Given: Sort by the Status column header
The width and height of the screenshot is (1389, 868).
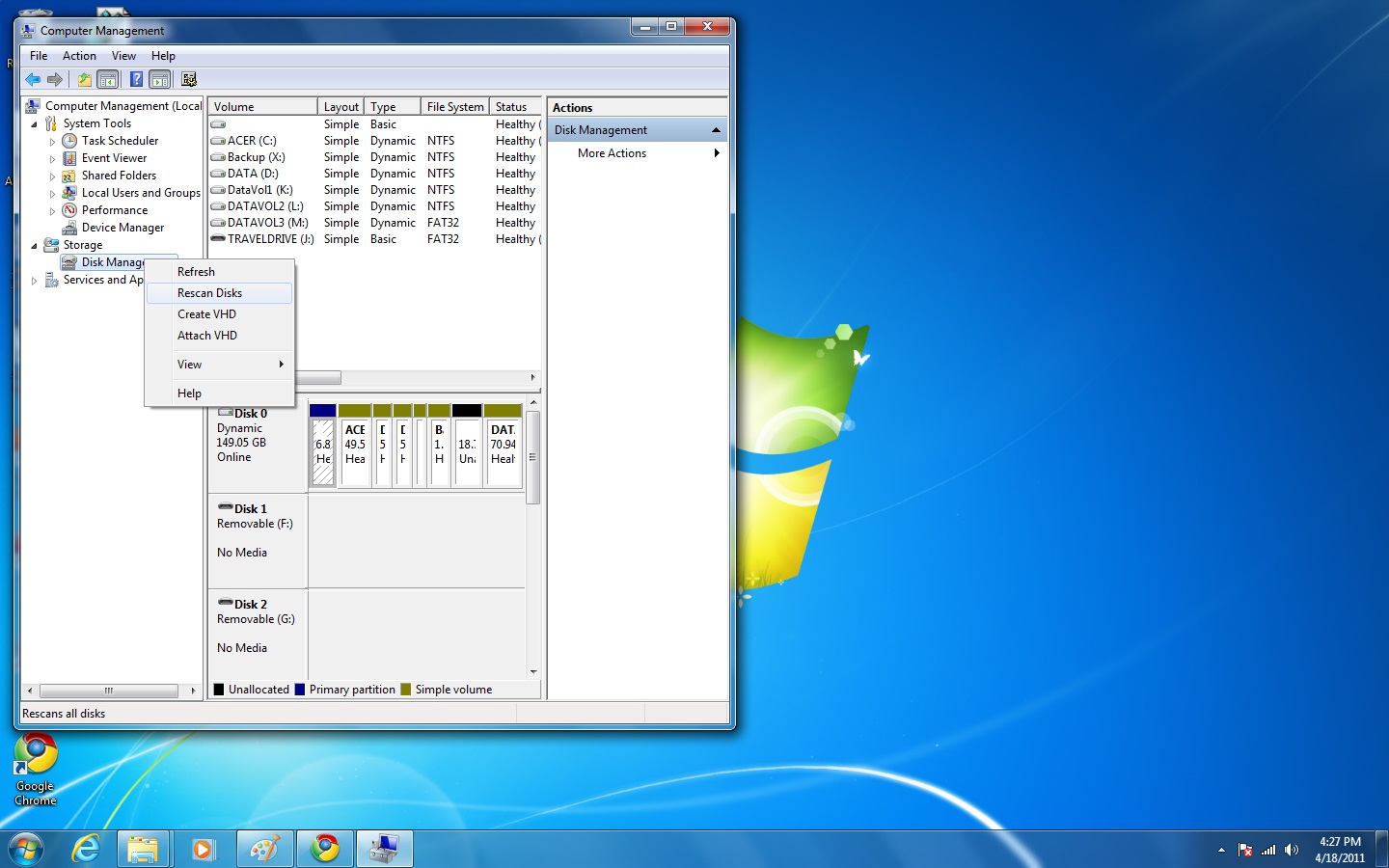Looking at the screenshot, I should point(516,107).
